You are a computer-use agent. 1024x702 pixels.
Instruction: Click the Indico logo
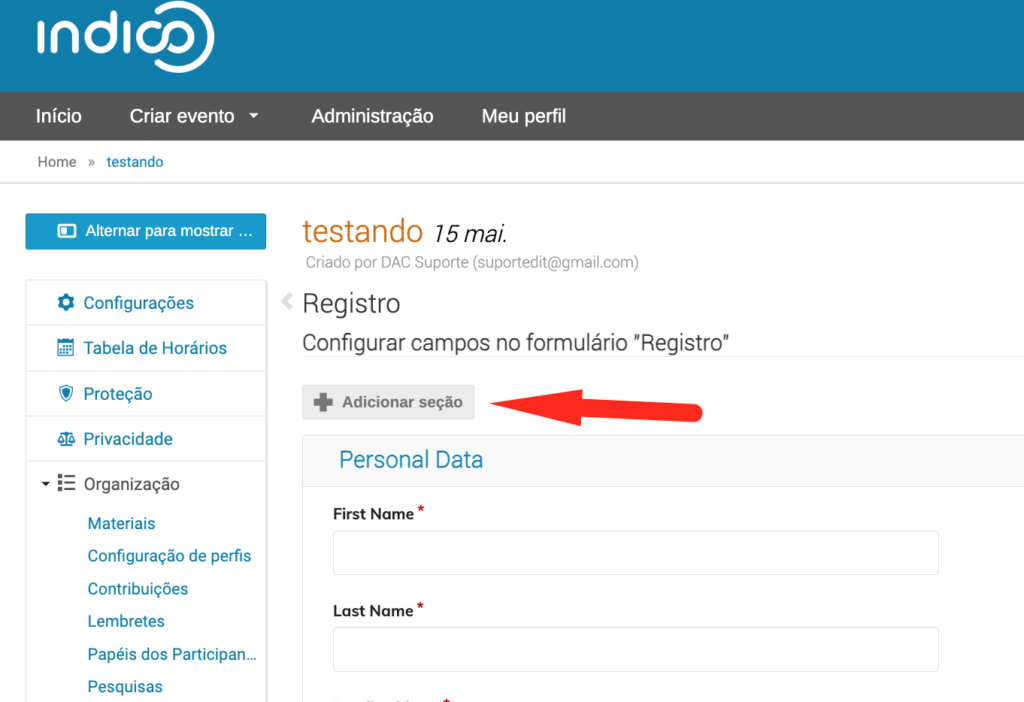tap(125, 37)
